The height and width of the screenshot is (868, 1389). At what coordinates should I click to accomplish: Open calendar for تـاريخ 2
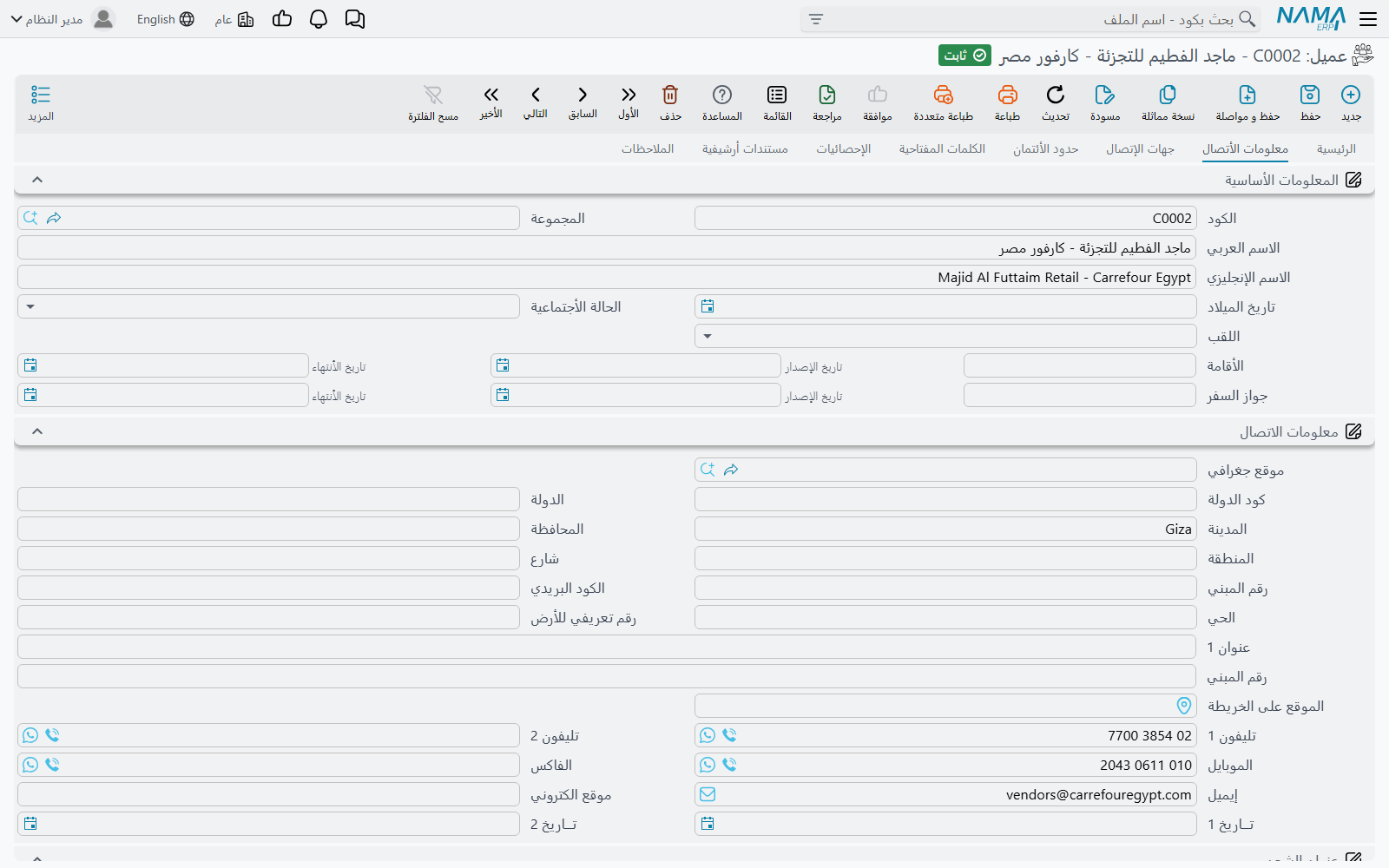30,824
